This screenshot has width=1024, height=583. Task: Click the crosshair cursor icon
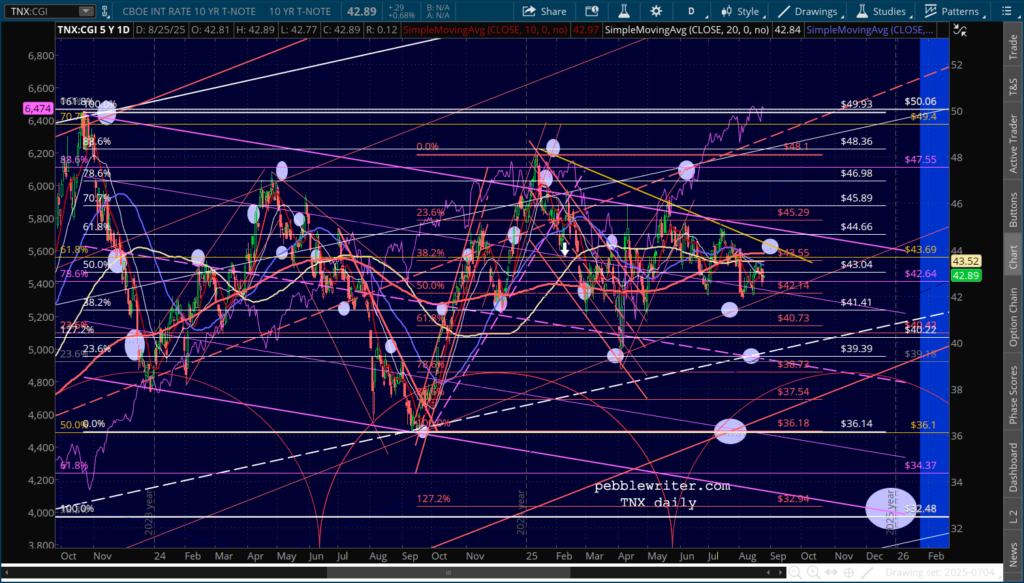click(850, 573)
